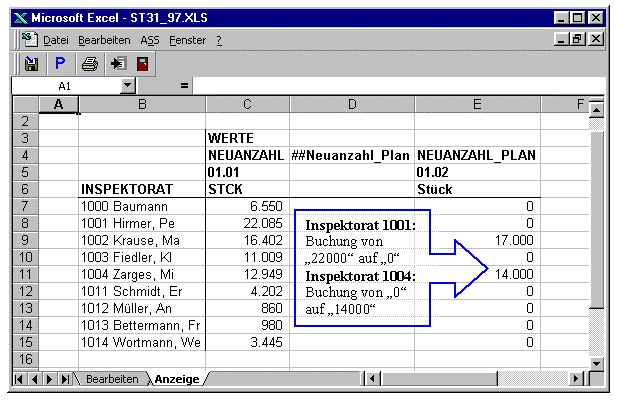The height and width of the screenshot is (400, 625).
Task: Click the vertical scrollbar down arrow
Action: [x=596, y=362]
